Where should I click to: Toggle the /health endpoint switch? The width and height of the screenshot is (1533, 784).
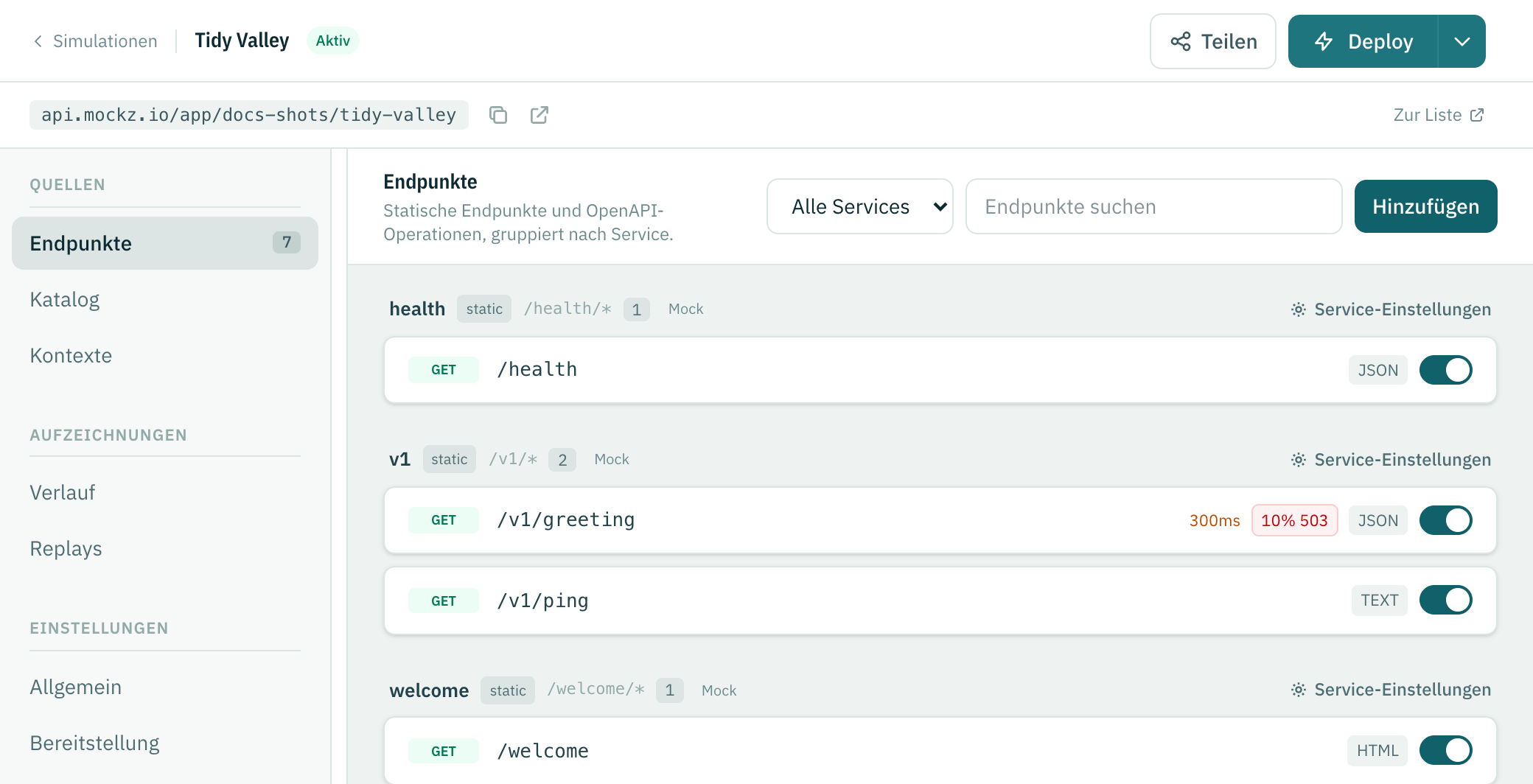(x=1446, y=370)
